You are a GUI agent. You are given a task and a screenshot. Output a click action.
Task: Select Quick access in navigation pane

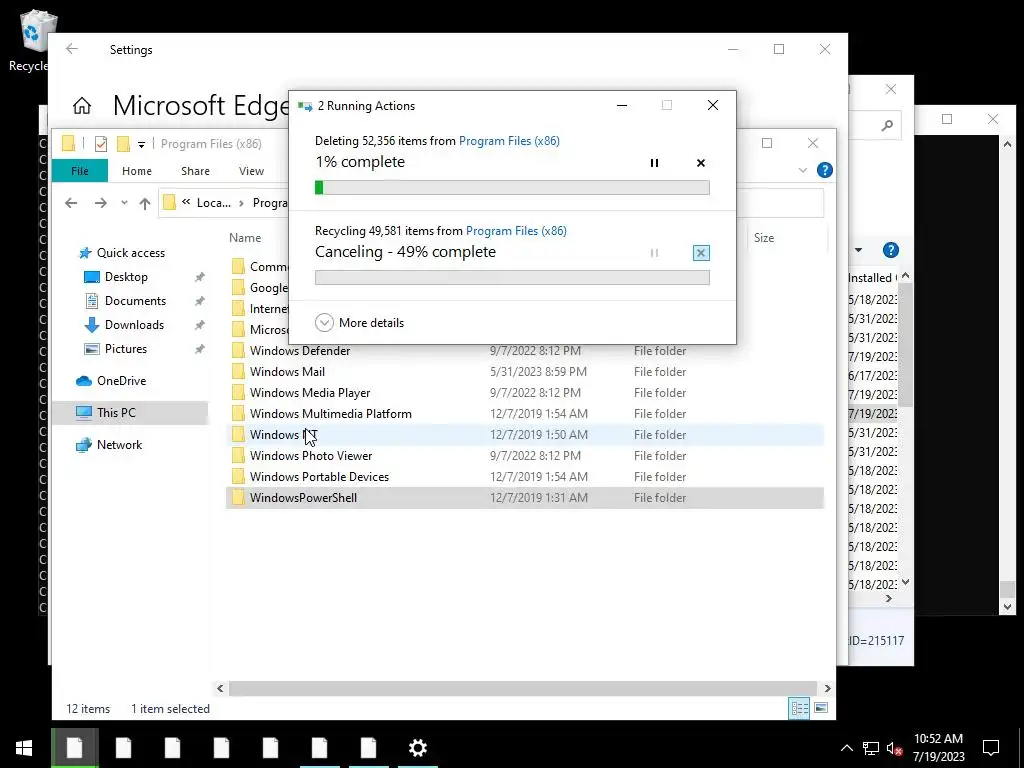[122, 253]
